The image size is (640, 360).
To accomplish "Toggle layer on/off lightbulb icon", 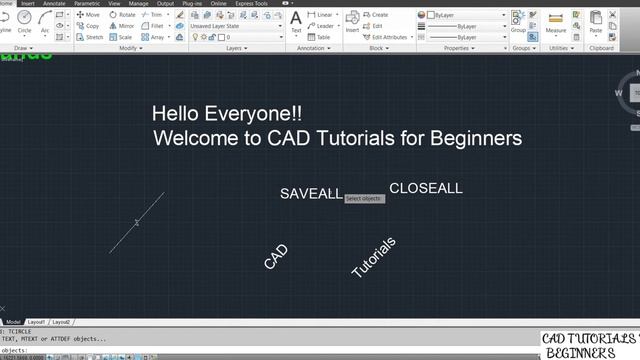I will point(195,37).
